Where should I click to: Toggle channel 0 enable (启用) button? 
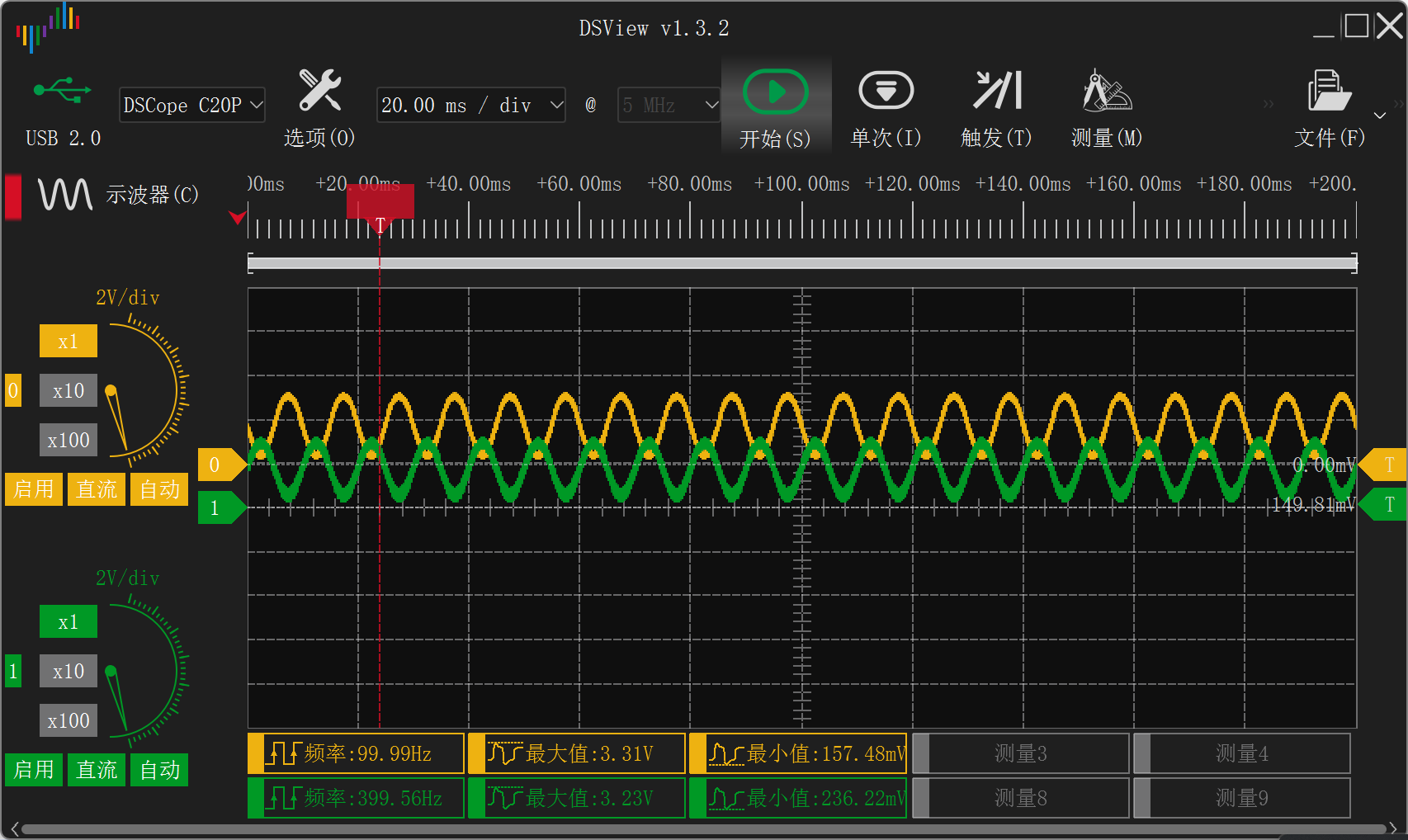click(x=34, y=489)
